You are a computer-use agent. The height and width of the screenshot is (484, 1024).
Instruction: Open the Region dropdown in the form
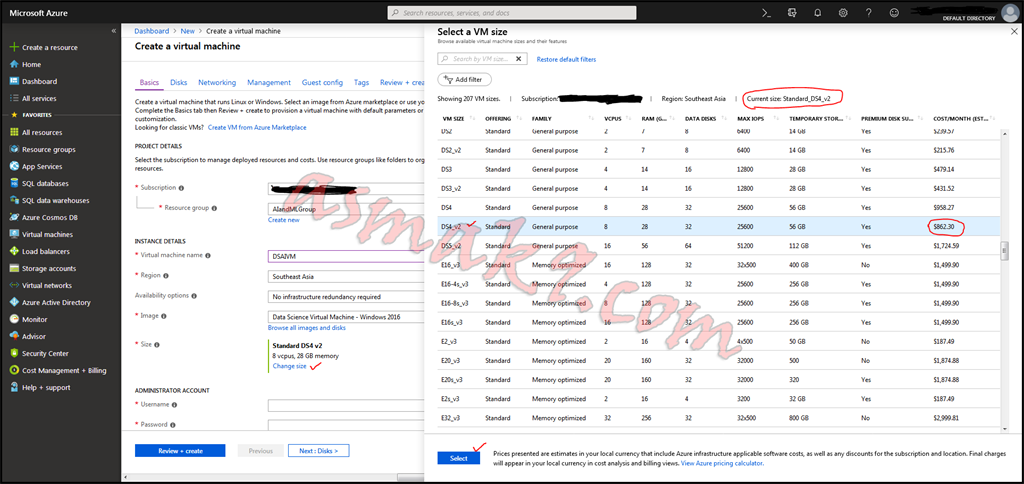tap(347, 276)
